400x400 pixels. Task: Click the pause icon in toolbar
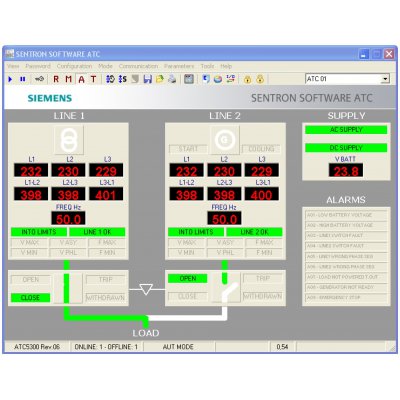point(23,79)
